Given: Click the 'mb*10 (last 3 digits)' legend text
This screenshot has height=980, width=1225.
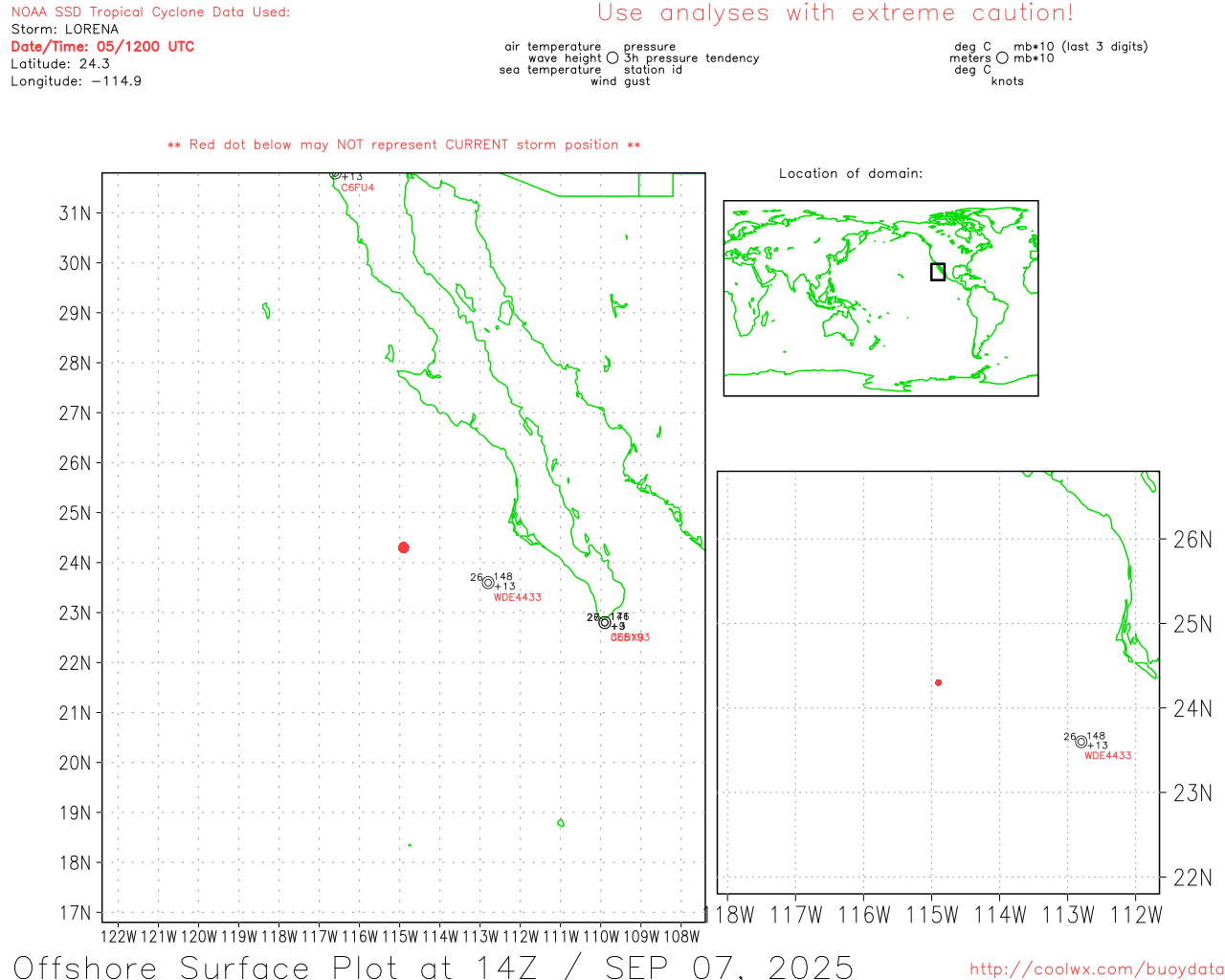Looking at the screenshot, I should (1080, 47).
